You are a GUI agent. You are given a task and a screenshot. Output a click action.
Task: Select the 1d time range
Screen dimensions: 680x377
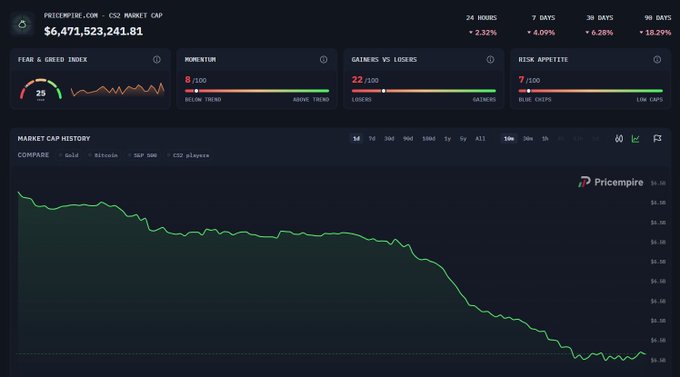click(356, 138)
